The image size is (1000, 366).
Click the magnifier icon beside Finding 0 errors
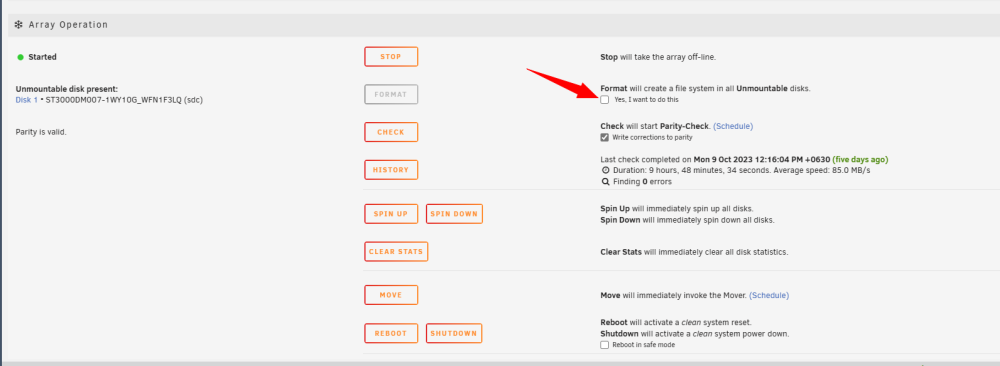[x=605, y=182]
